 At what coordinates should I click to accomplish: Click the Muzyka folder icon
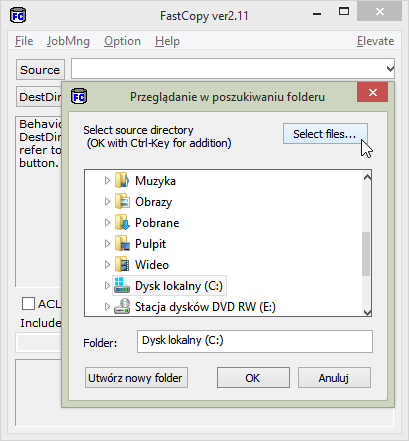[x=122, y=181]
